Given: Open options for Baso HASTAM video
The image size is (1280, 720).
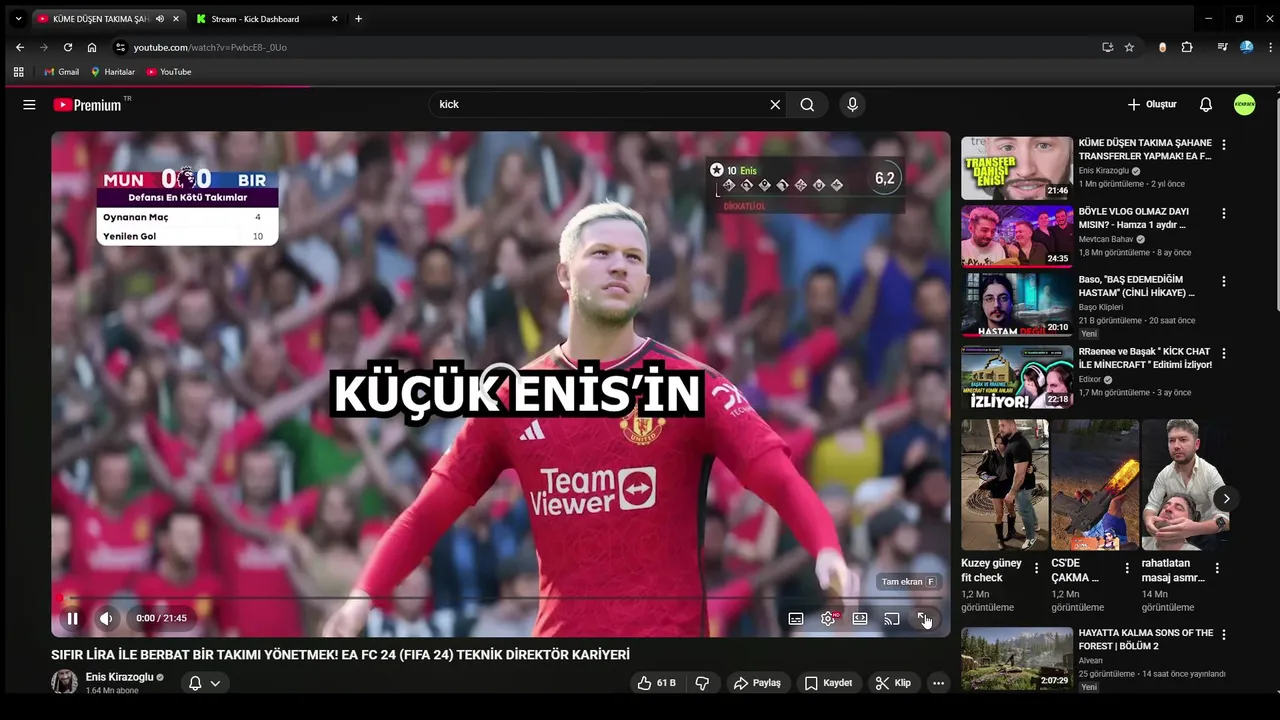Looking at the screenshot, I should 1223,282.
